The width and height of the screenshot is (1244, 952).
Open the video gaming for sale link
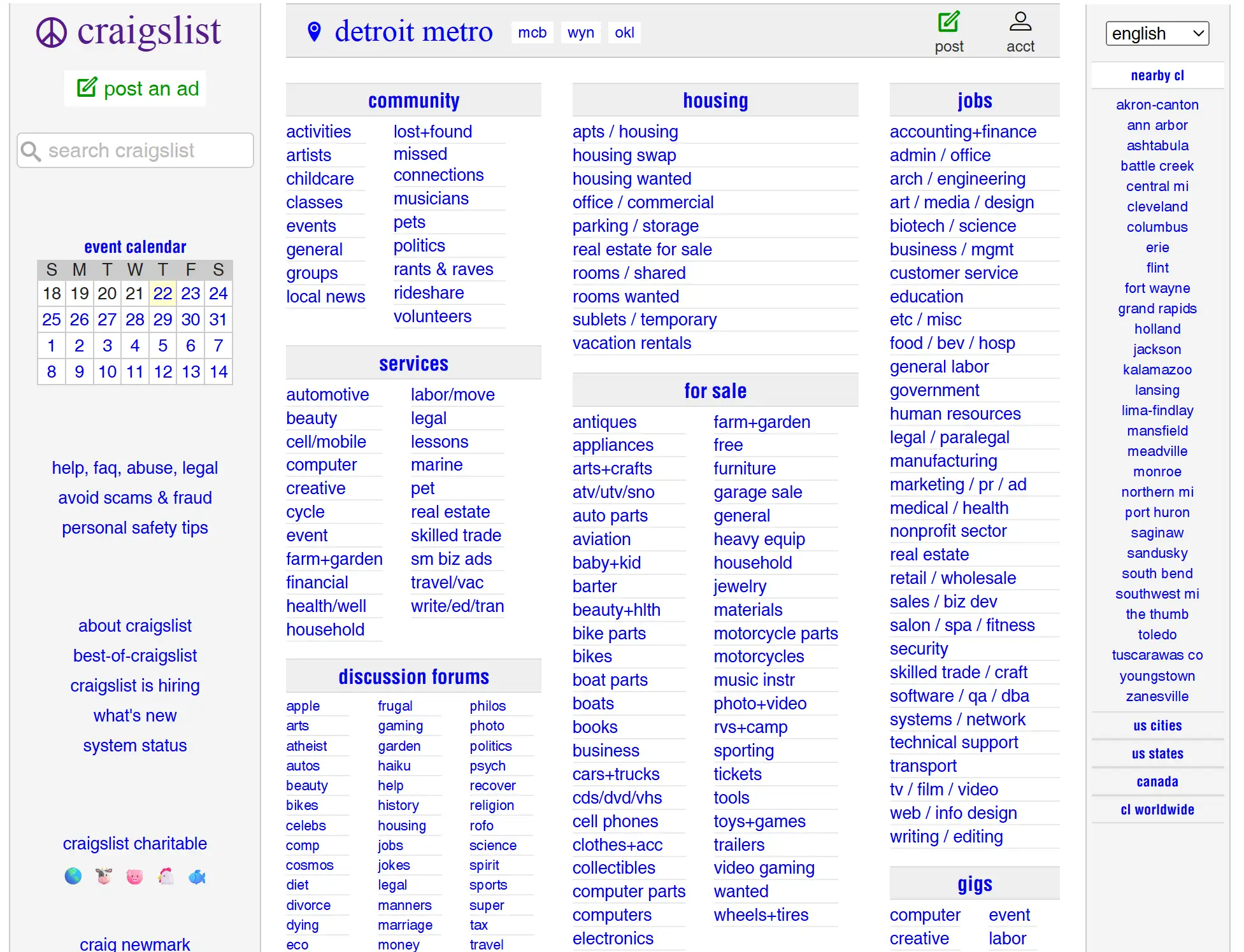pyautogui.click(x=764, y=867)
